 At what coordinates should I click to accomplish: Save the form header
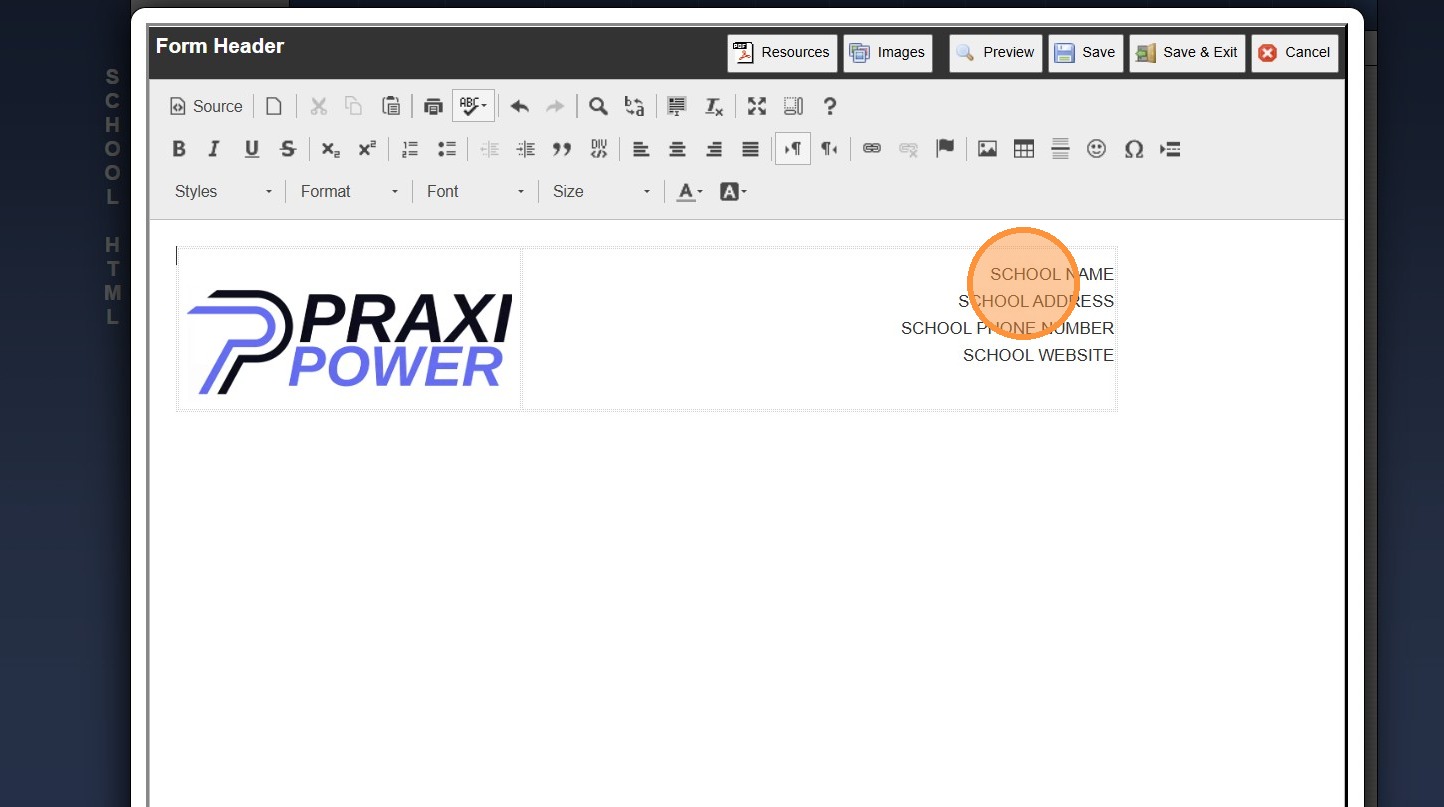pyautogui.click(x=1086, y=53)
